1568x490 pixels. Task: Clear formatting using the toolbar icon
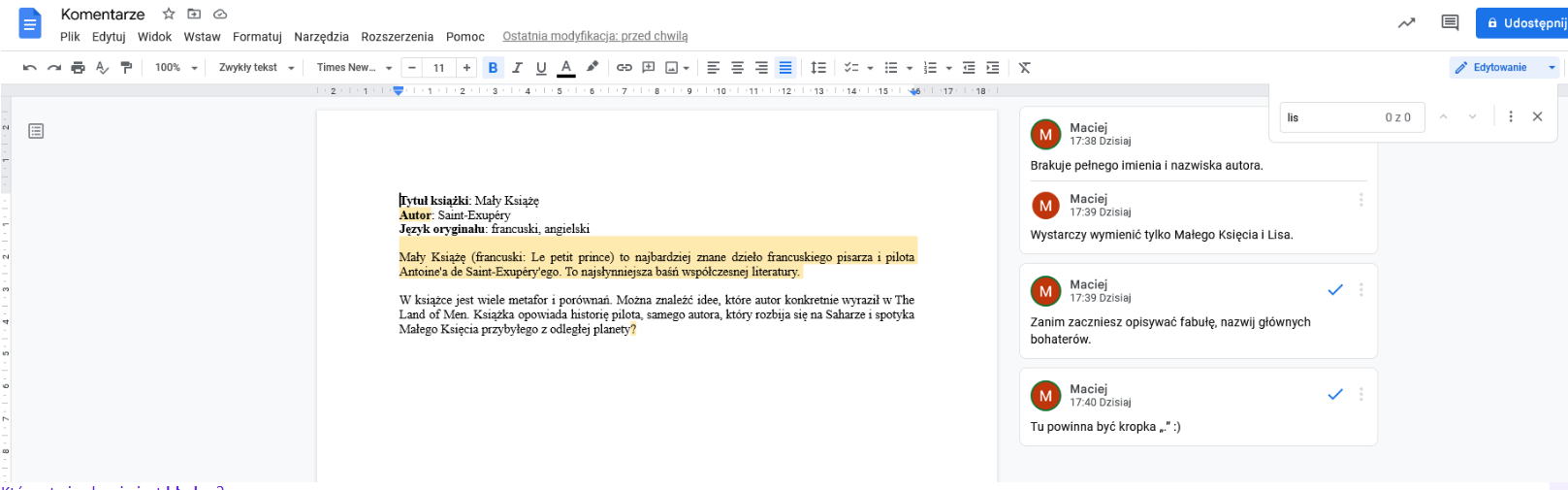click(x=1025, y=68)
